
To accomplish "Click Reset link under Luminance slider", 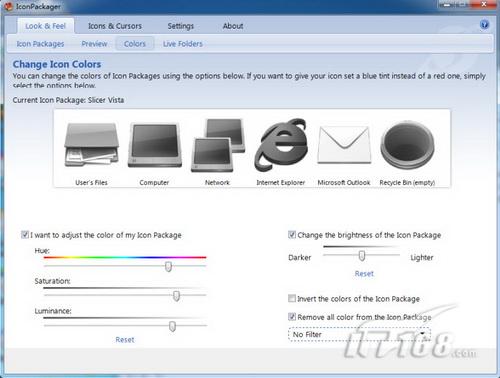I will click(x=125, y=340).
